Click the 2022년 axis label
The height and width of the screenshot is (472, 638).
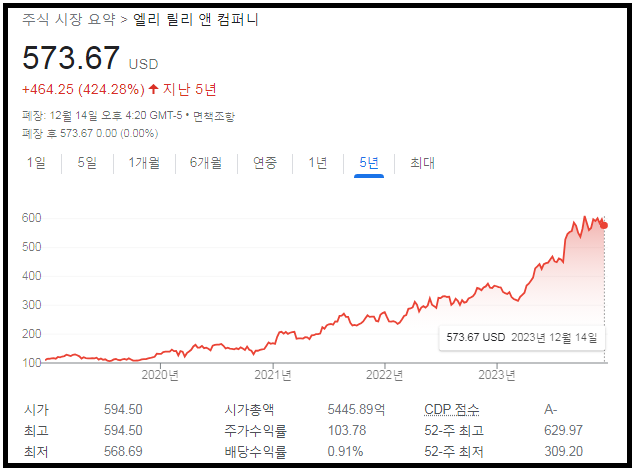point(385,375)
